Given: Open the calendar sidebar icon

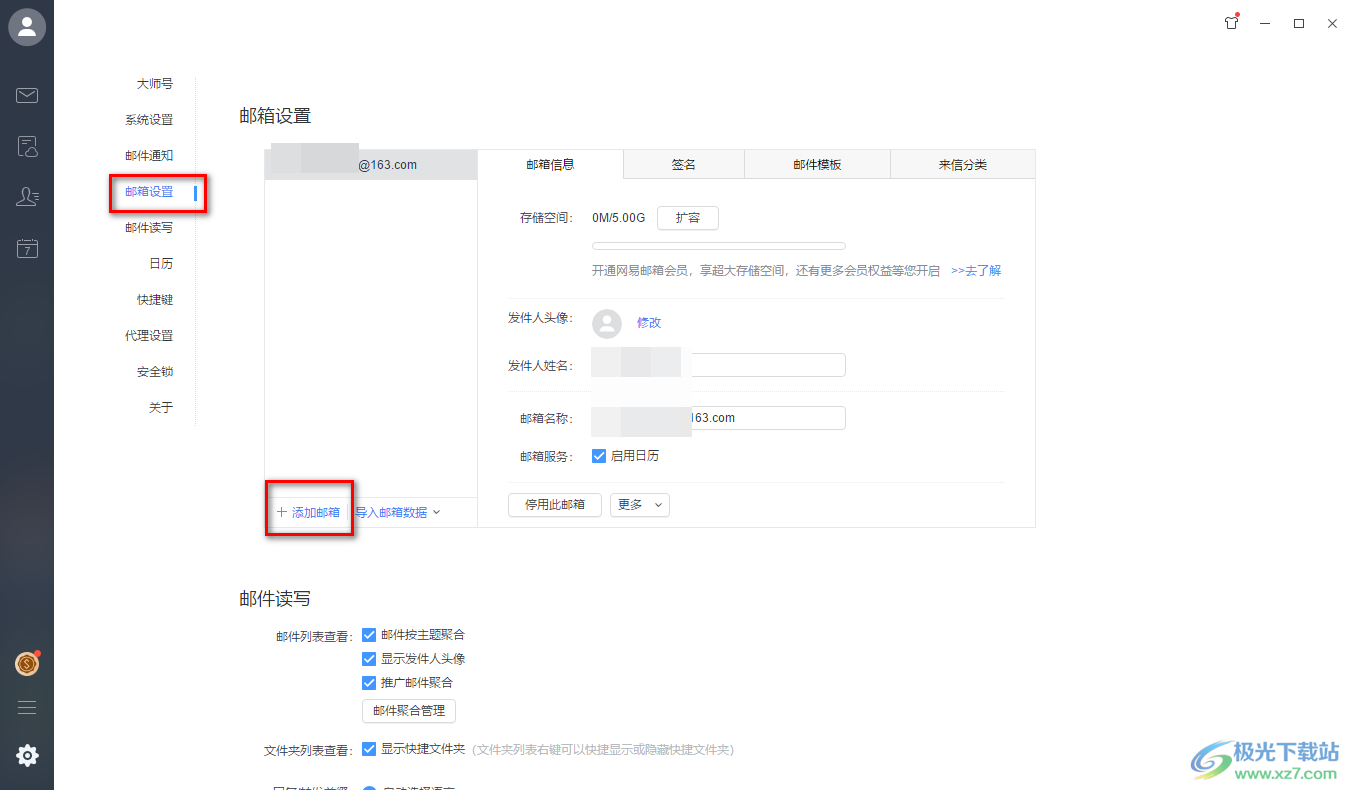Looking at the screenshot, I should coord(27,249).
